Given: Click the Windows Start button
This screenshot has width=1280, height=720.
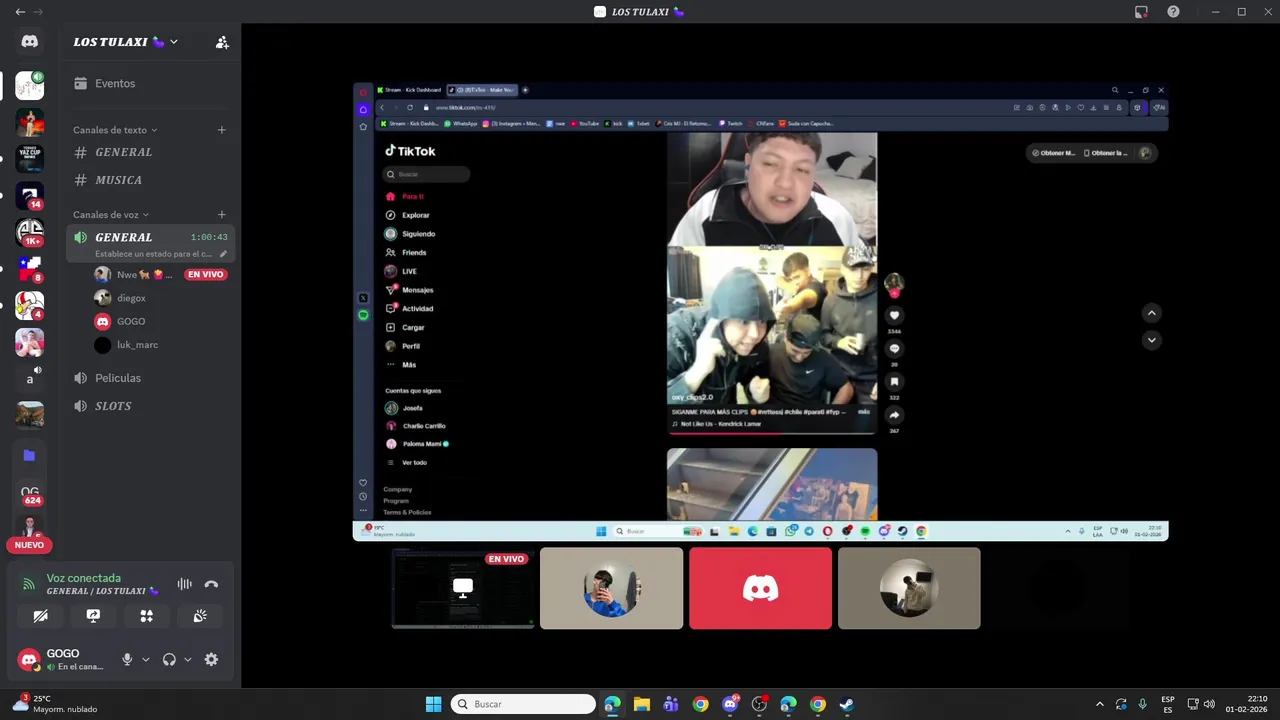Looking at the screenshot, I should pos(433,704).
